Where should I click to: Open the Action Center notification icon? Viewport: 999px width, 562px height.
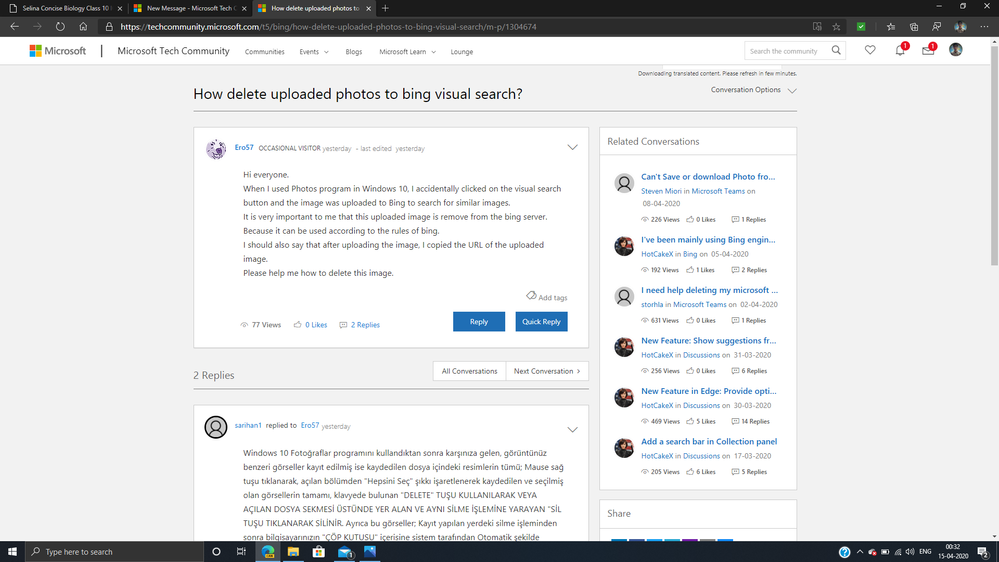coord(983,552)
